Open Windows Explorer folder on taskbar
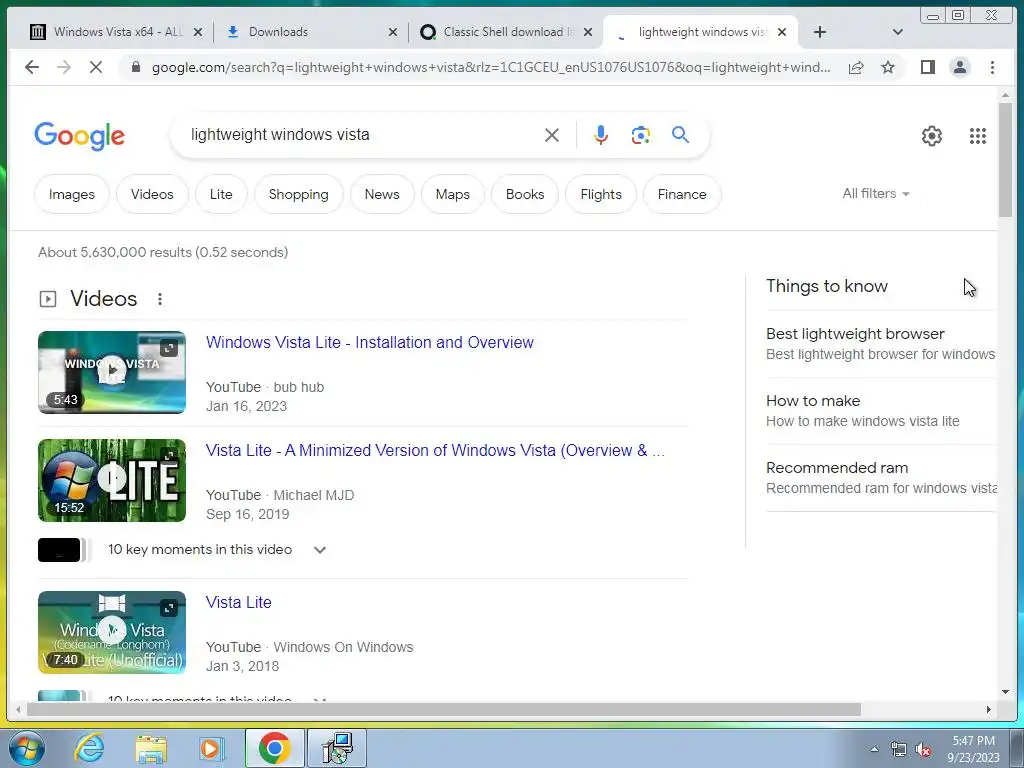This screenshot has height=768, width=1024. click(x=151, y=749)
